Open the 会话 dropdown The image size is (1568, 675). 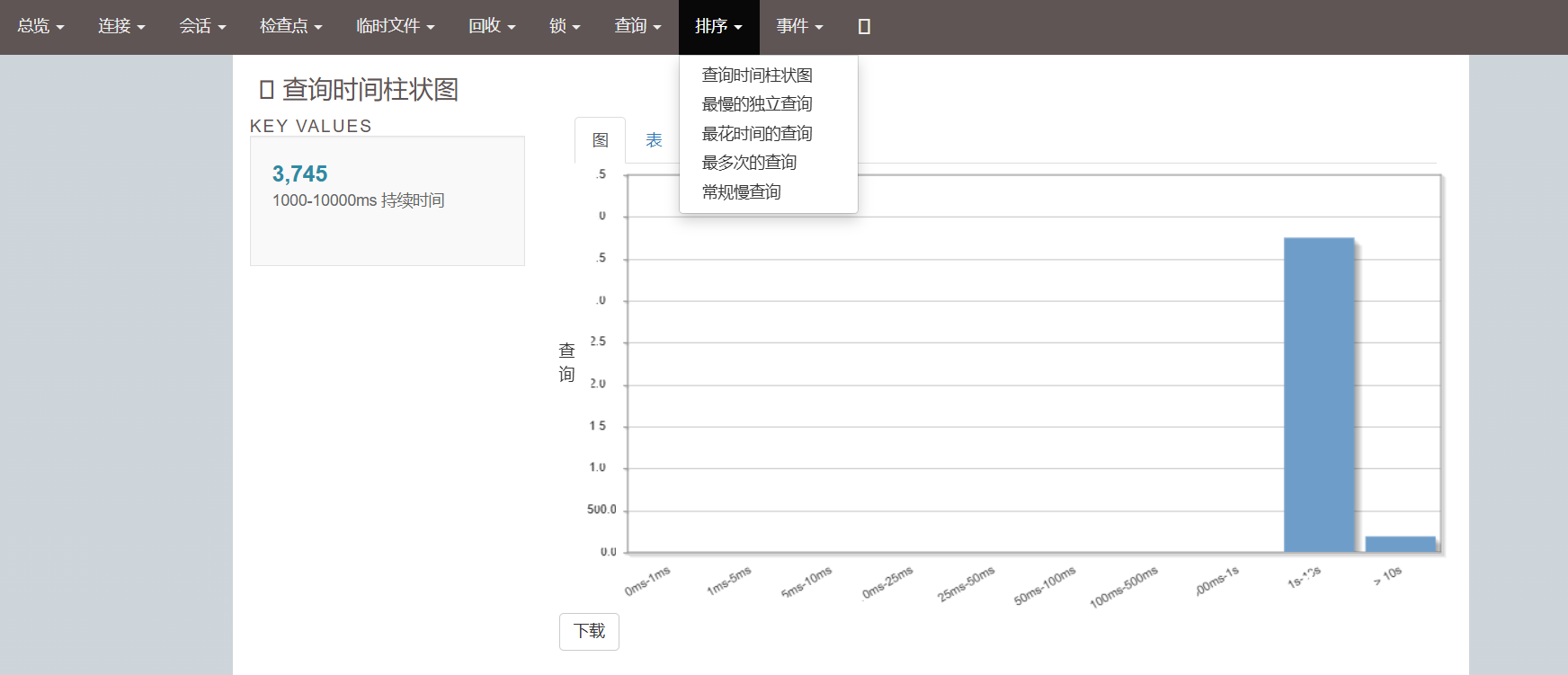point(202,27)
